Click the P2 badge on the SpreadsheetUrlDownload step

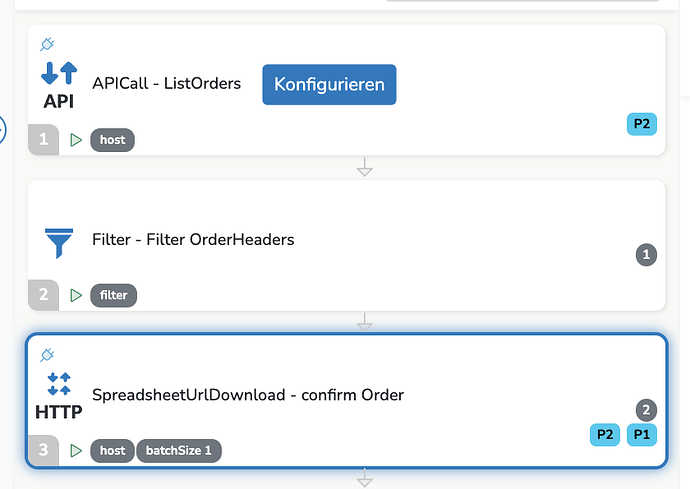(604, 434)
